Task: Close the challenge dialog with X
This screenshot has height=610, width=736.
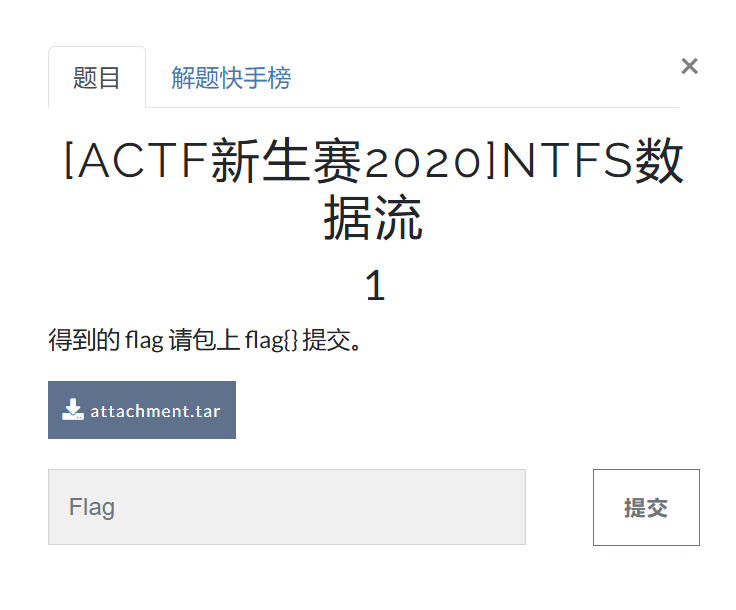Action: click(690, 66)
